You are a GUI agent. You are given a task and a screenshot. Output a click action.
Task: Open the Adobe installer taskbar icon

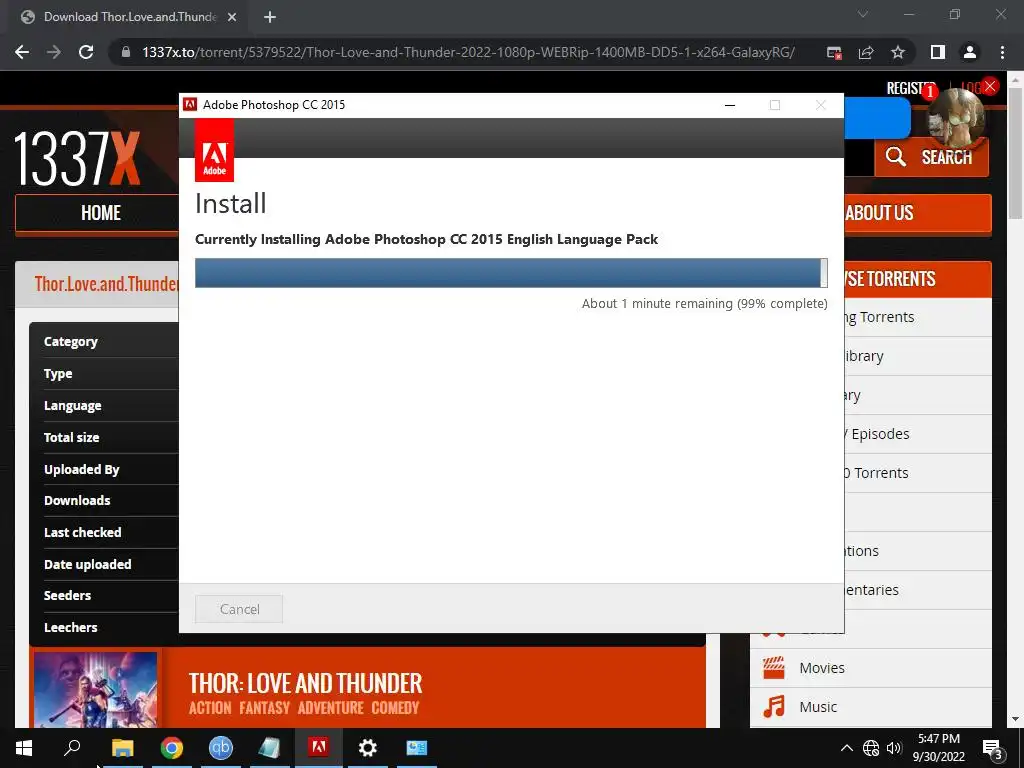[319, 746]
